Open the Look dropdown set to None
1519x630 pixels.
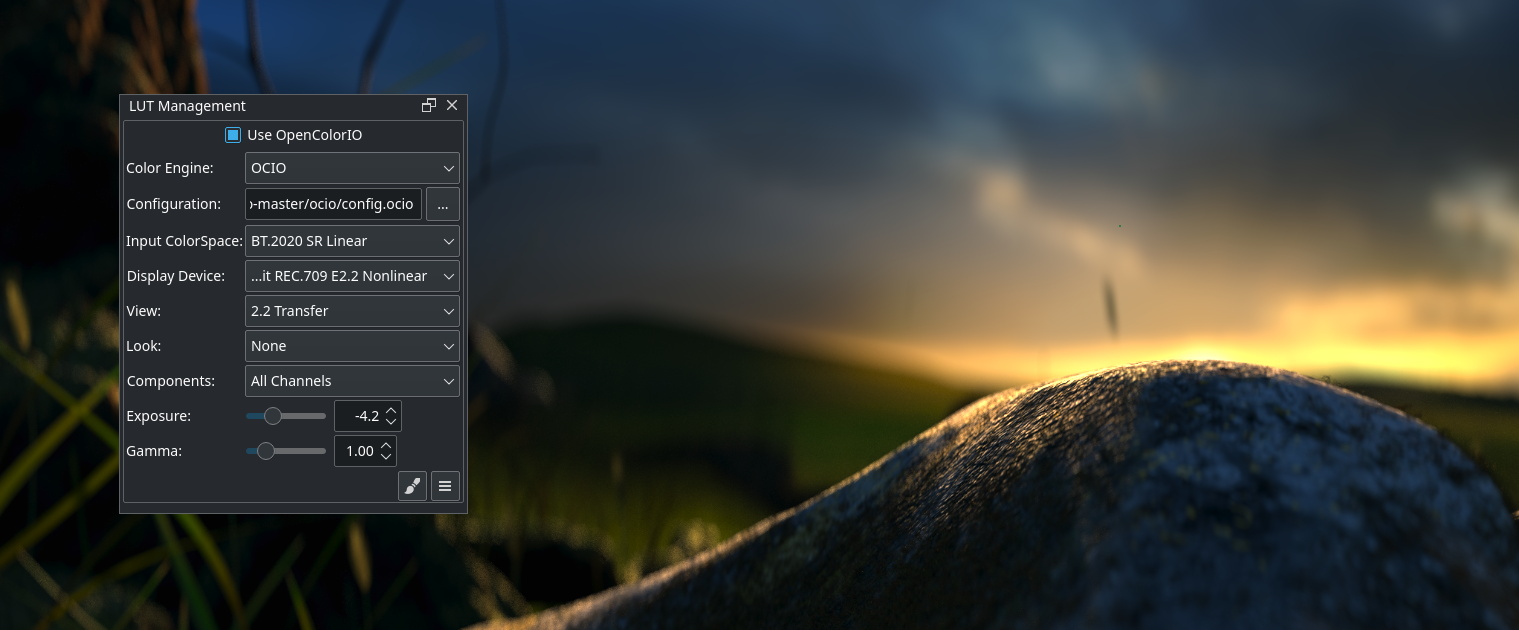tap(352, 346)
